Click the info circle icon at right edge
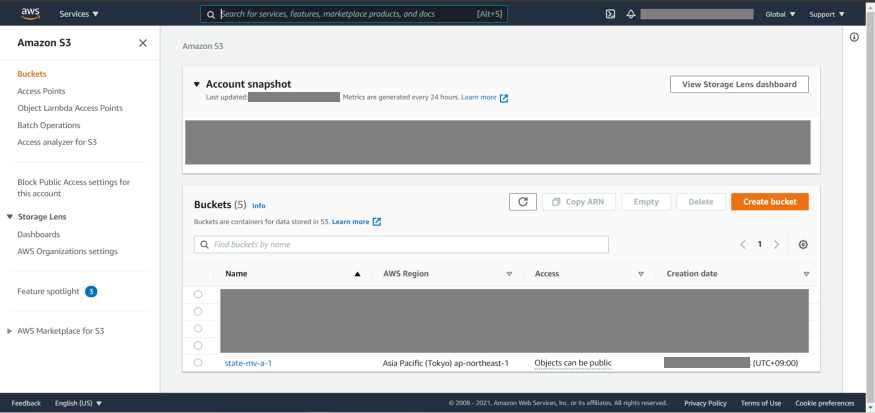This screenshot has width=875, height=413. tap(854, 37)
